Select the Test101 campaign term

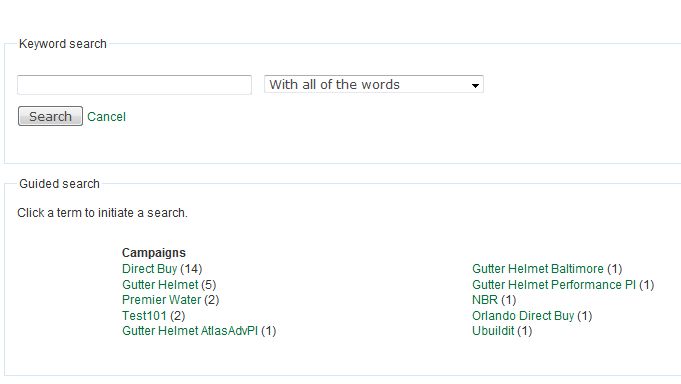(x=144, y=315)
